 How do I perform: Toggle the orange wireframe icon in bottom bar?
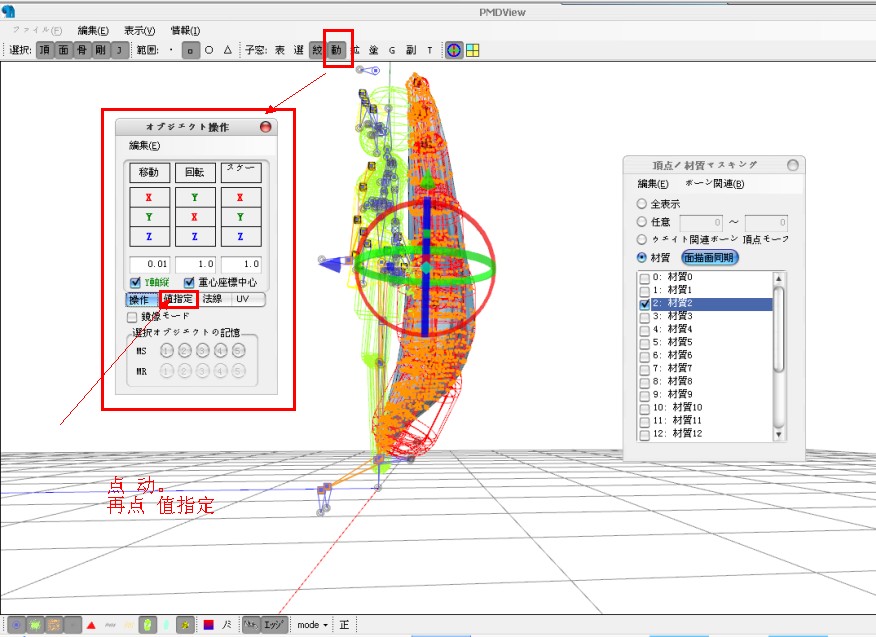coord(54,625)
